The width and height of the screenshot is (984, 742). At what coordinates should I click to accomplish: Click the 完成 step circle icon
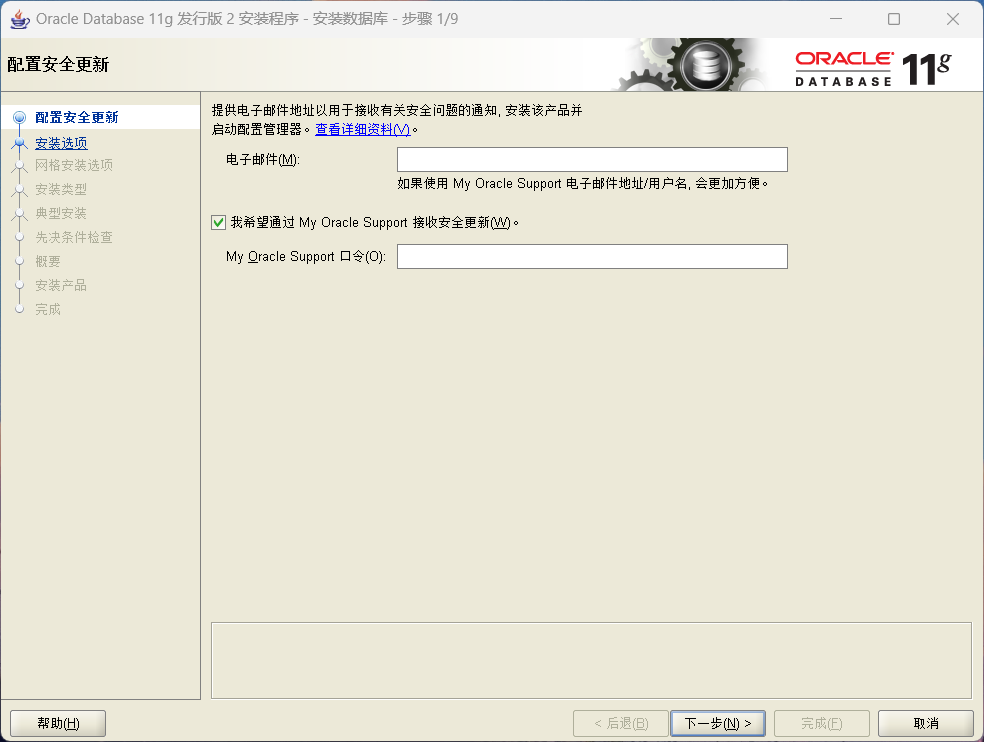tap(20, 309)
